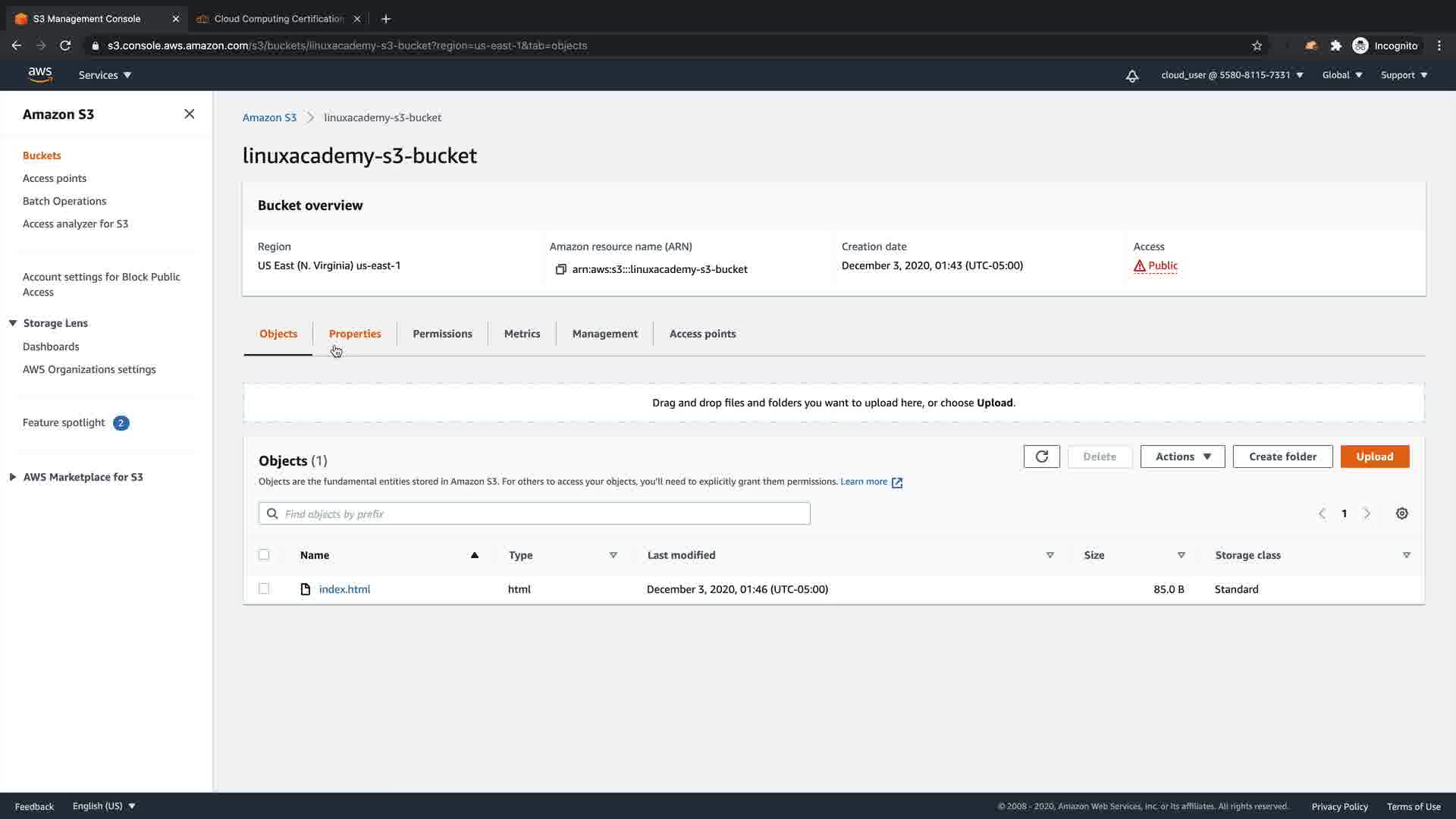Switch to the Properties tab

354,334
